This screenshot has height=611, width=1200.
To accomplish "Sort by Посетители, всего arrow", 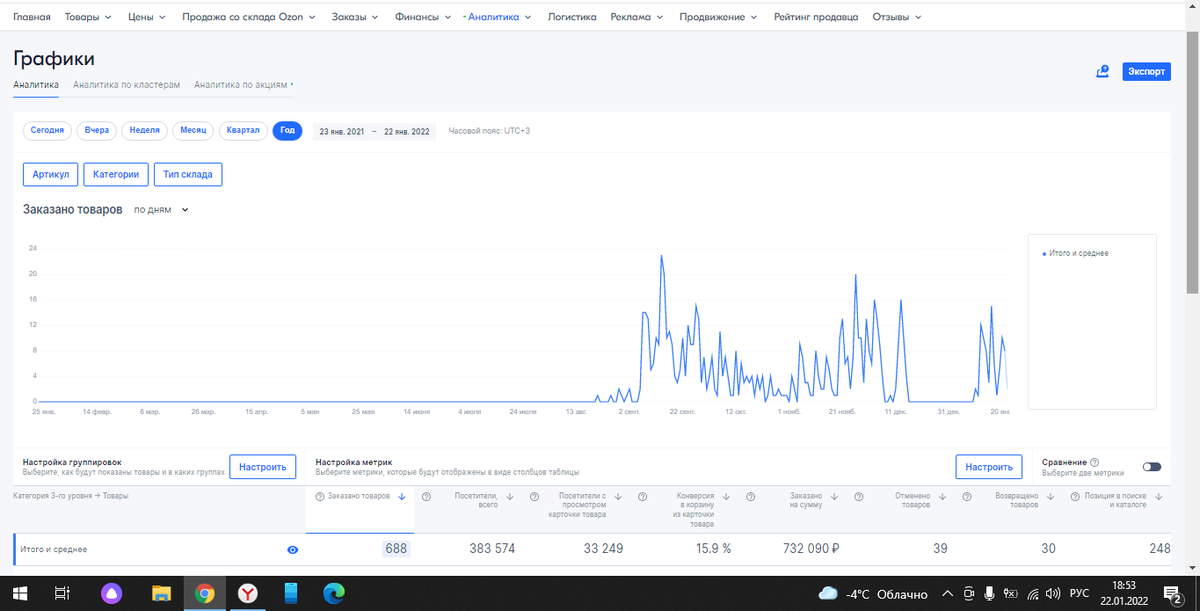I will (510, 496).
